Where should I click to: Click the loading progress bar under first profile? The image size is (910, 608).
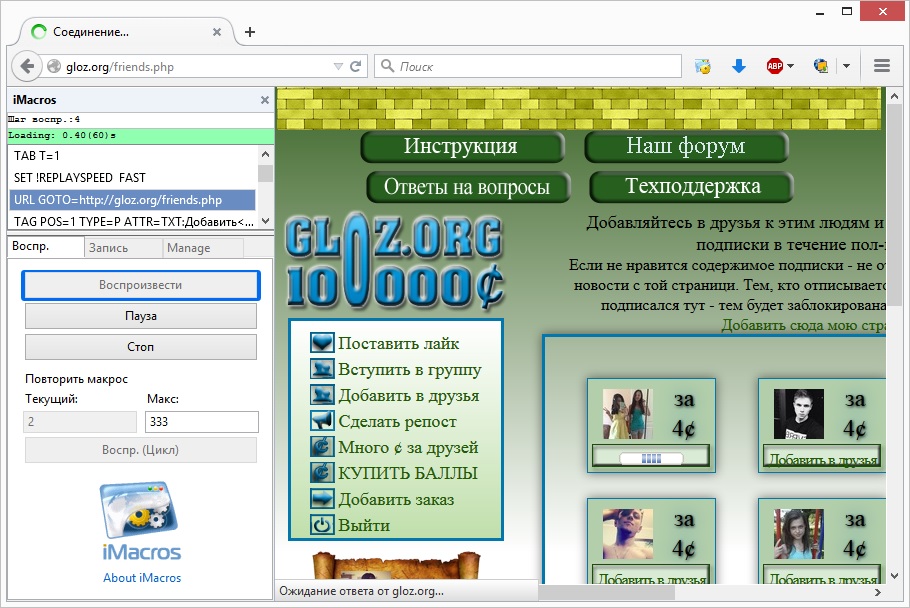tap(651, 458)
